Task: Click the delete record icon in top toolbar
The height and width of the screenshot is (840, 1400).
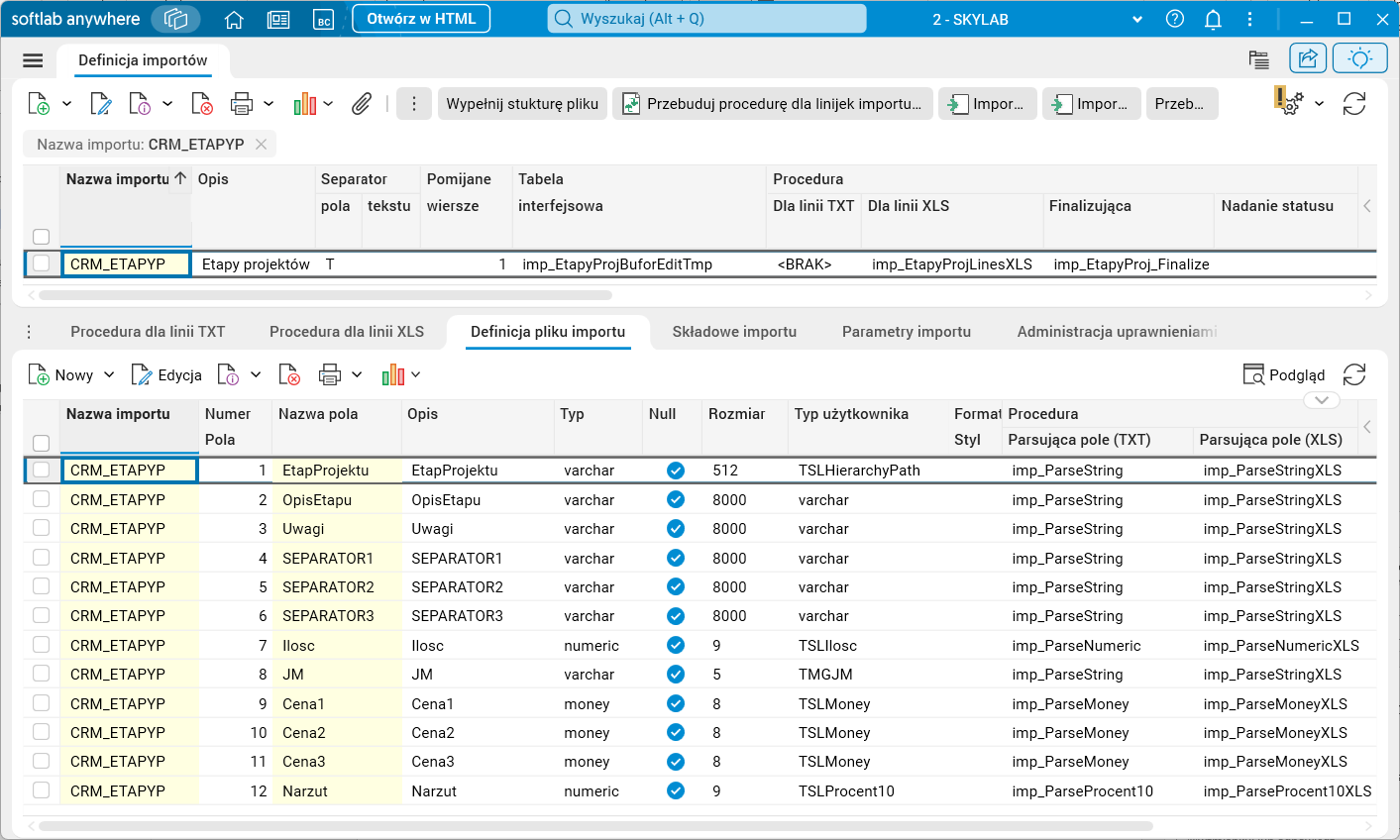Action: pos(202,103)
